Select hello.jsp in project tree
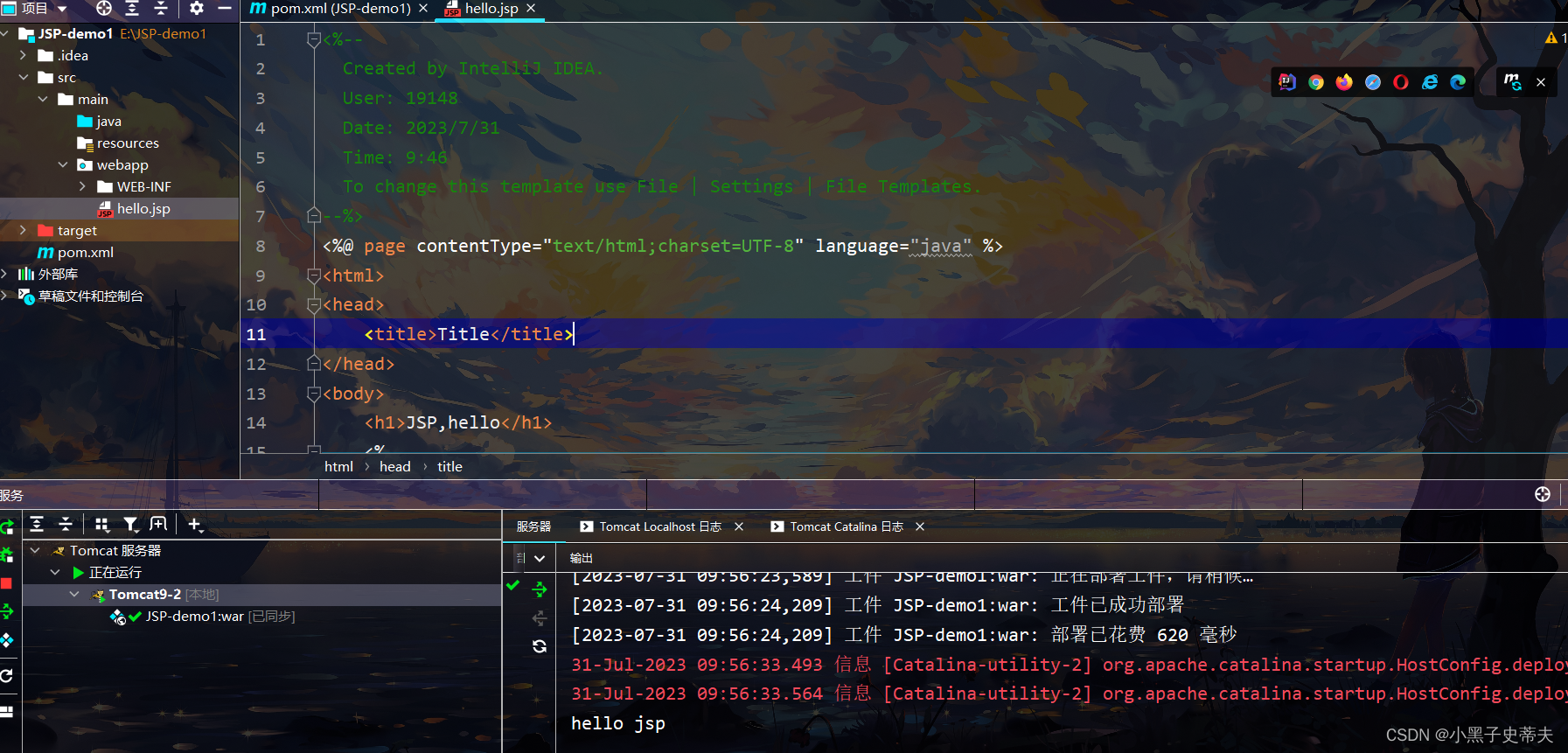 coord(133,208)
